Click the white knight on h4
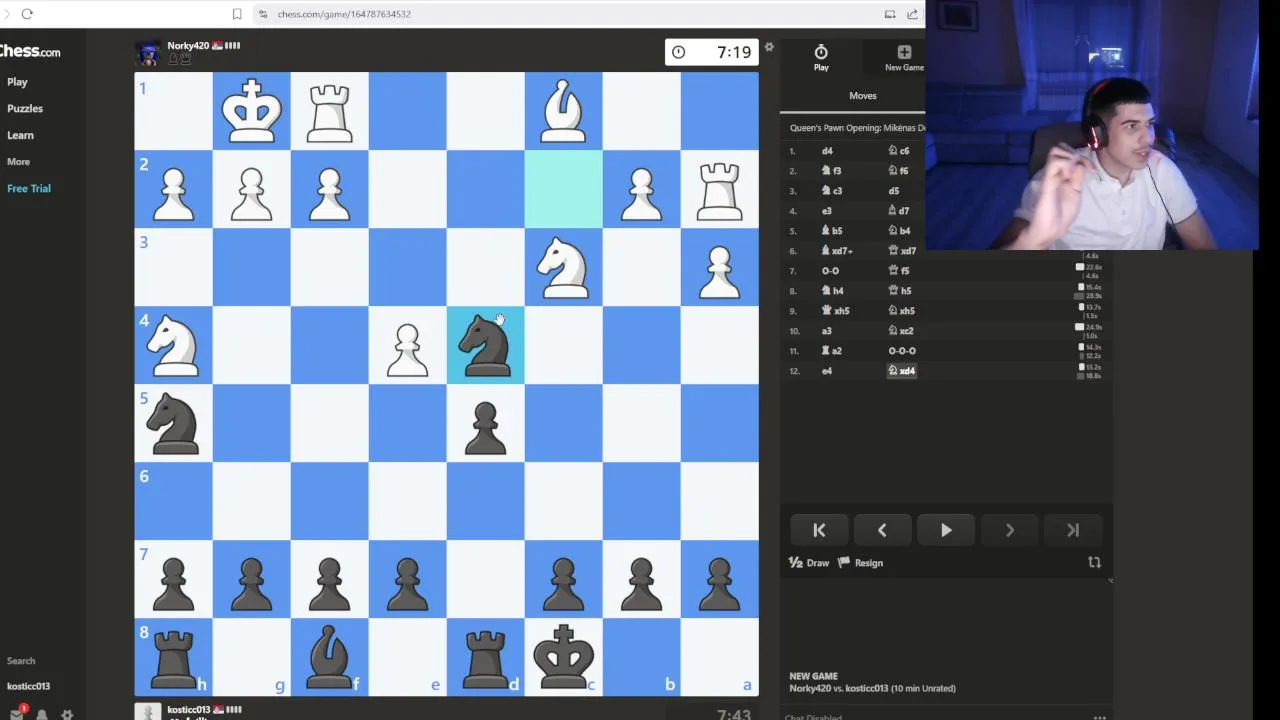The height and width of the screenshot is (720, 1280). tap(173, 345)
